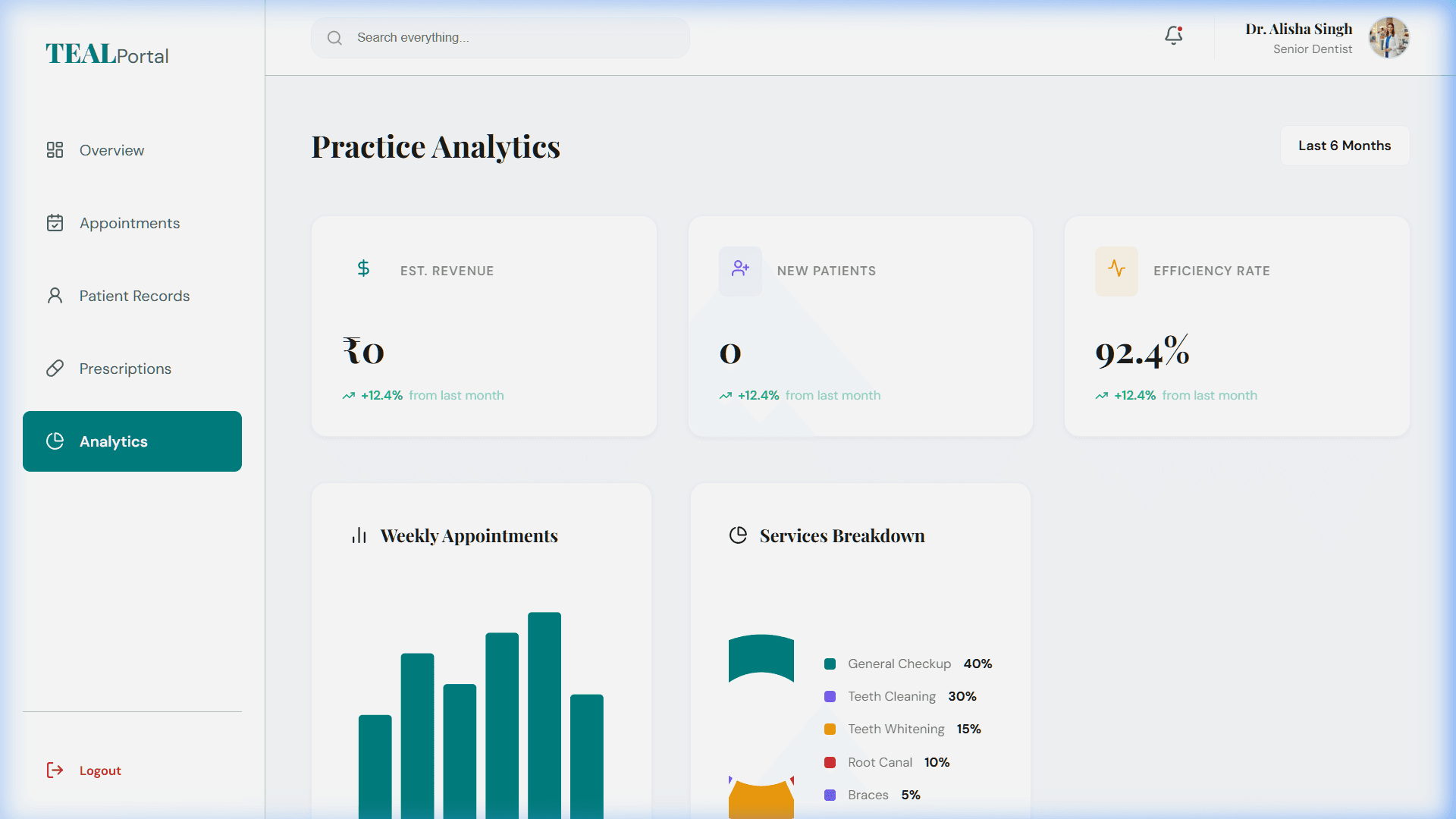Go to Appointments section
The width and height of the screenshot is (1456, 819).
tap(132, 223)
